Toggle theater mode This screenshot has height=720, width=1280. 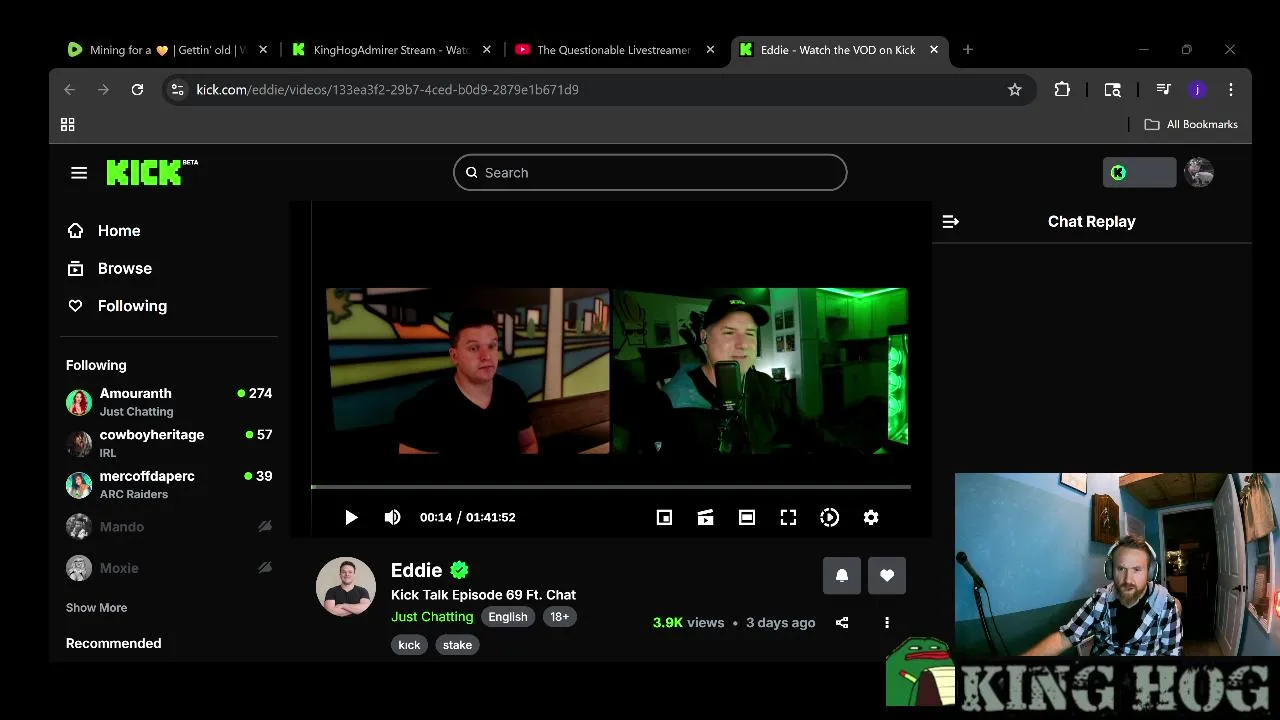click(747, 517)
